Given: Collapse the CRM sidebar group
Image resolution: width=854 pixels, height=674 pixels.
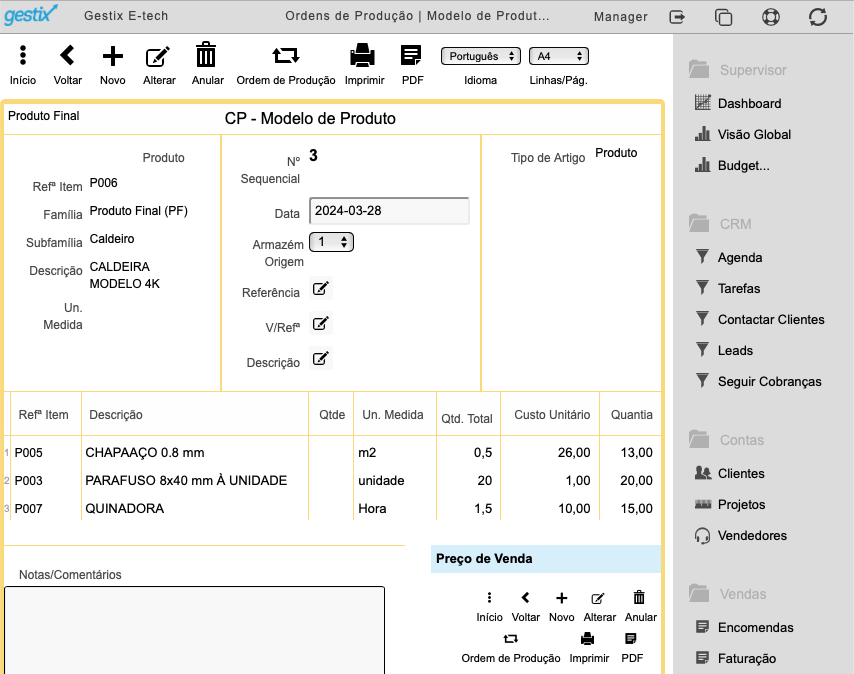Looking at the screenshot, I should point(720,224).
